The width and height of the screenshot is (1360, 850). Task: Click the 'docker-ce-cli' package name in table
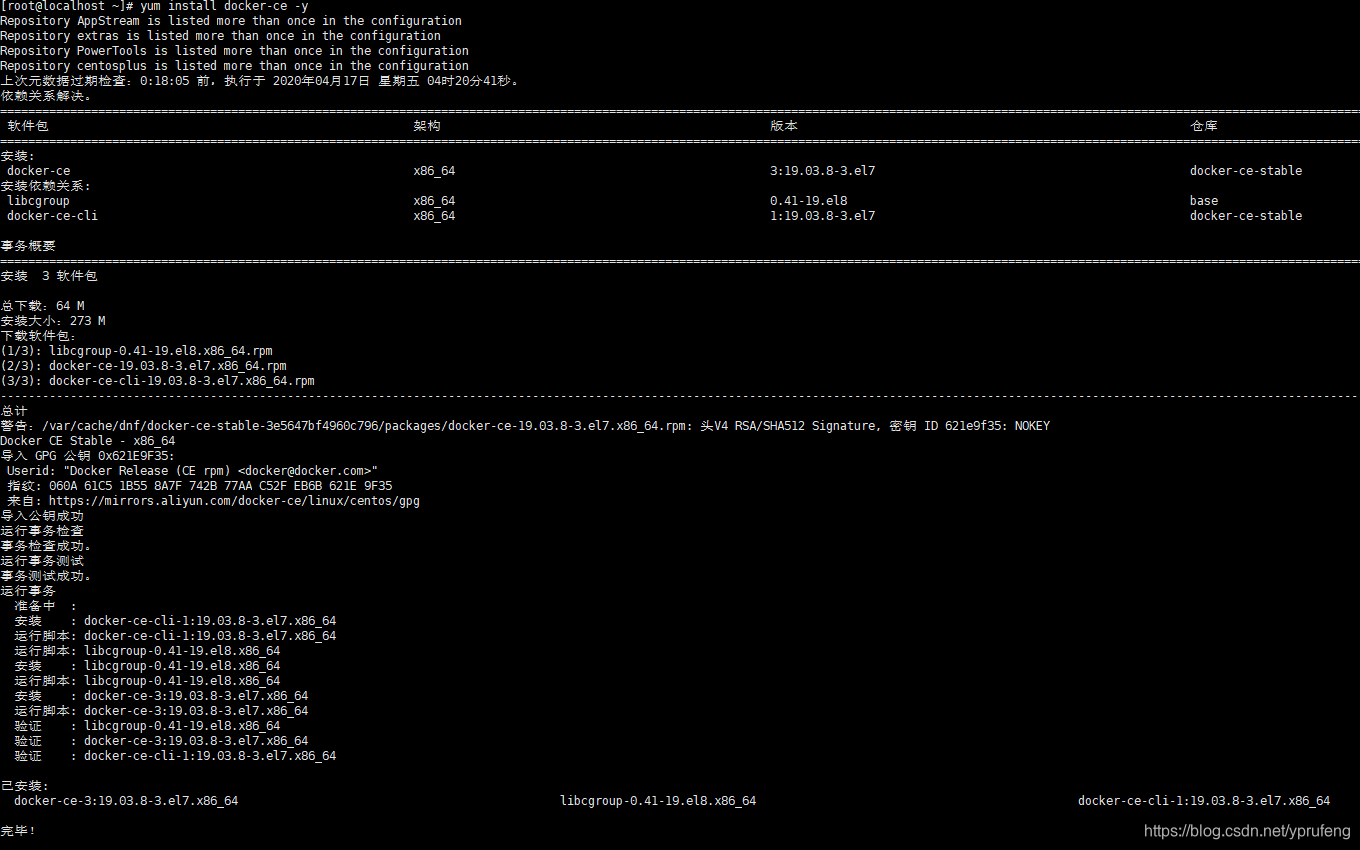tap(53, 216)
